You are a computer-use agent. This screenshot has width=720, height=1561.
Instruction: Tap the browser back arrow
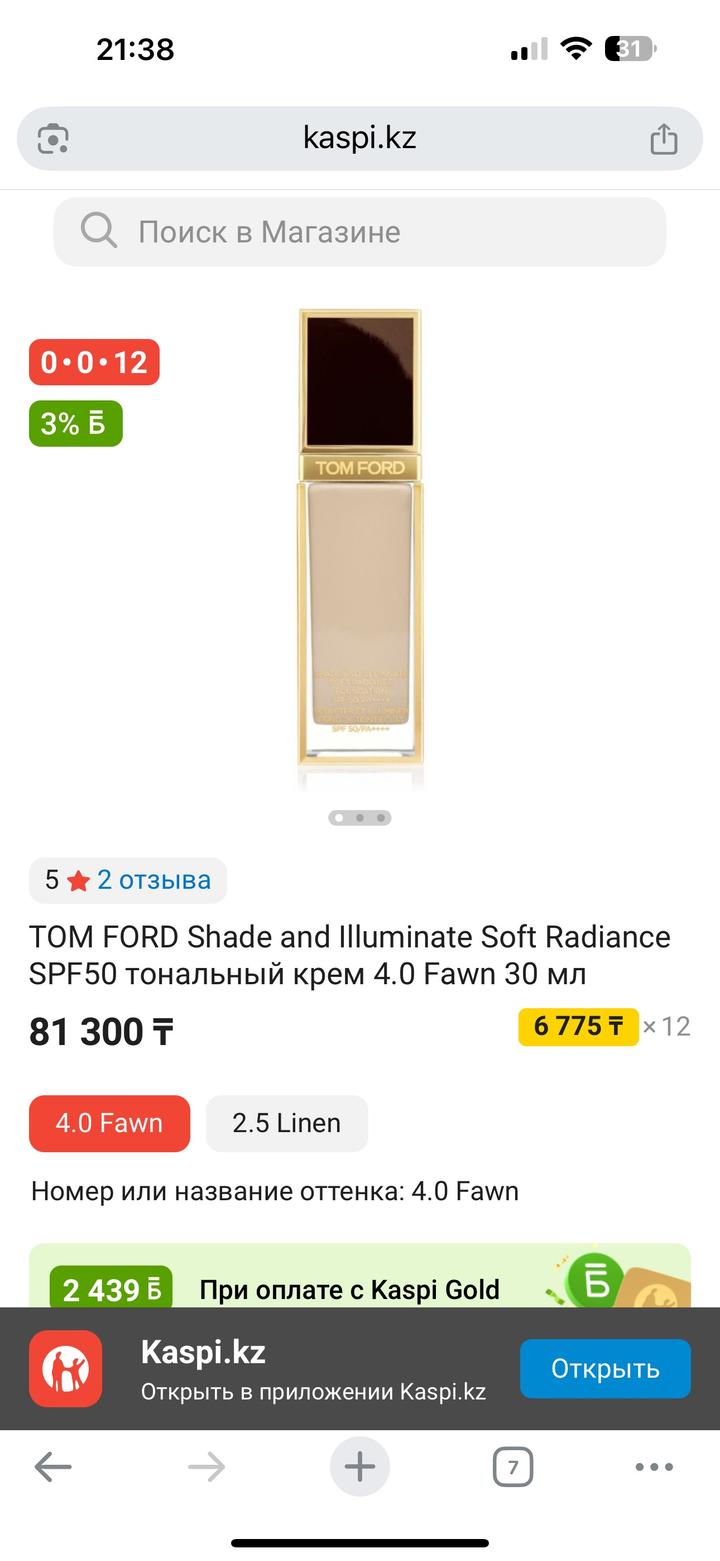[53, 1467]
